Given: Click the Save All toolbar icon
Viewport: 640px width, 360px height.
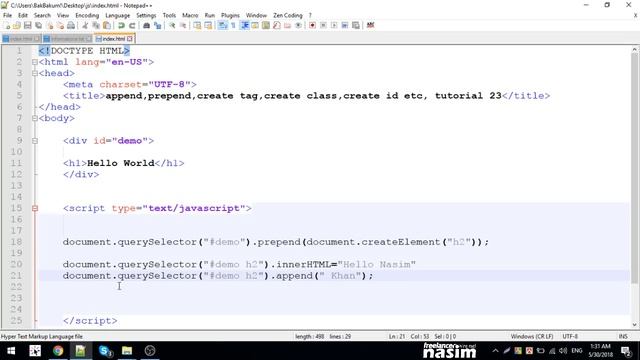Looking at the screenshot, I should (x=38, y=25).
